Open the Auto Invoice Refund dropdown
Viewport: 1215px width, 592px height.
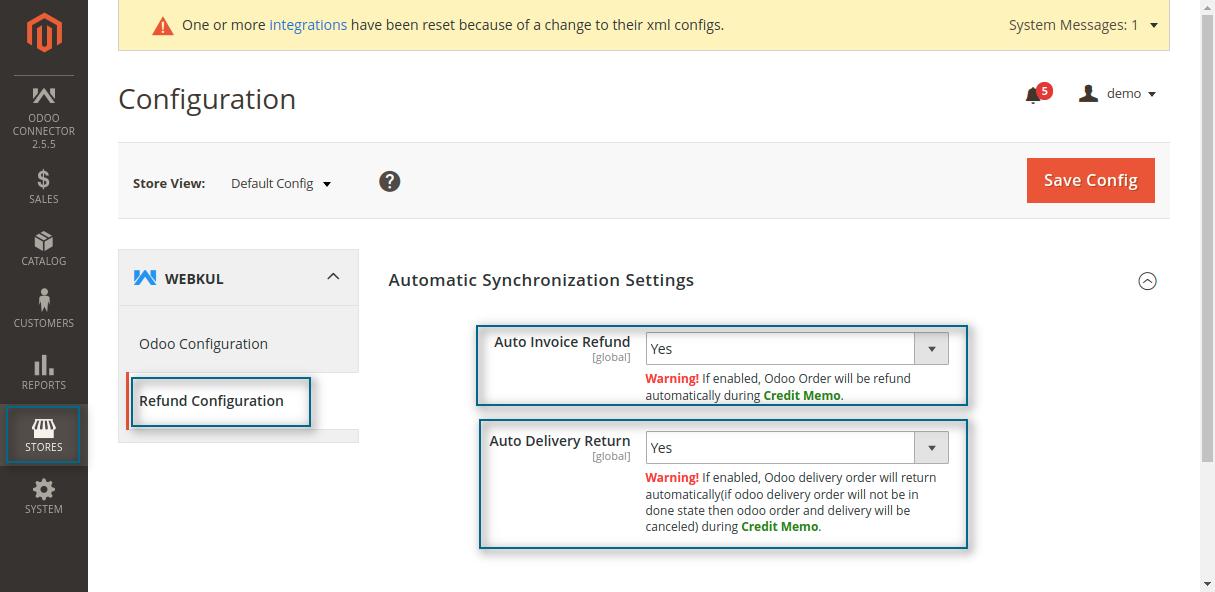click(796, 349)
